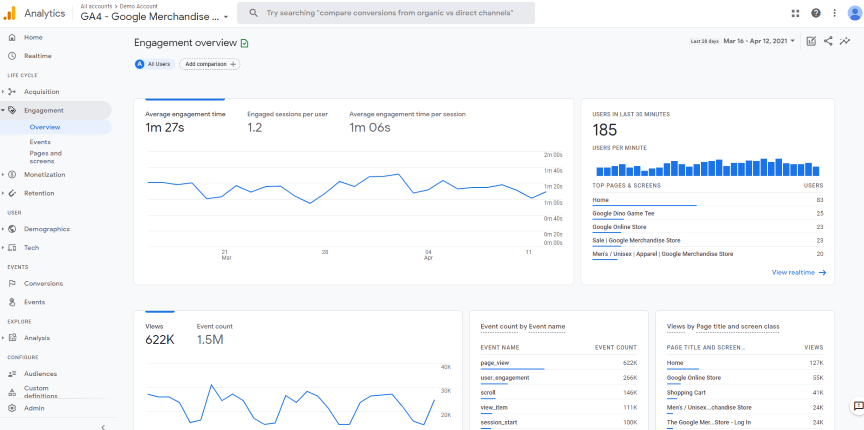Click the view_item event row
Viewport: 864px width, 430px height.
pyautogui.click(x=558, y=408)
